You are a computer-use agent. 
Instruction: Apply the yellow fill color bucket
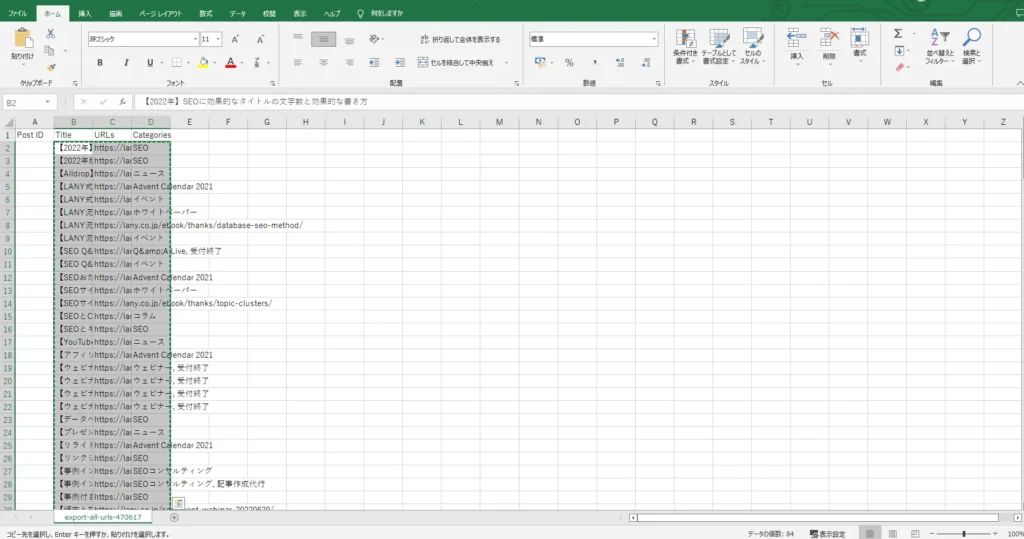coord(204,63)
